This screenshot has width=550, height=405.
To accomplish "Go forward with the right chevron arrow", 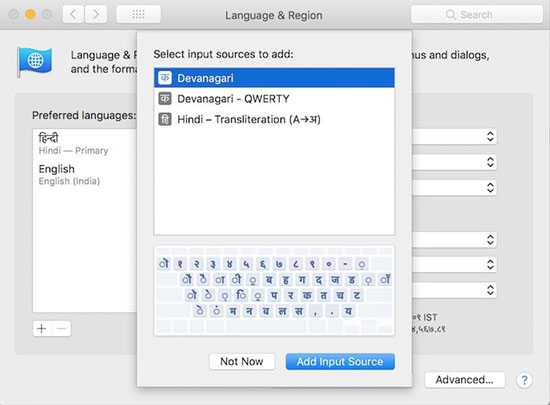I will click(x=96, y=14).
